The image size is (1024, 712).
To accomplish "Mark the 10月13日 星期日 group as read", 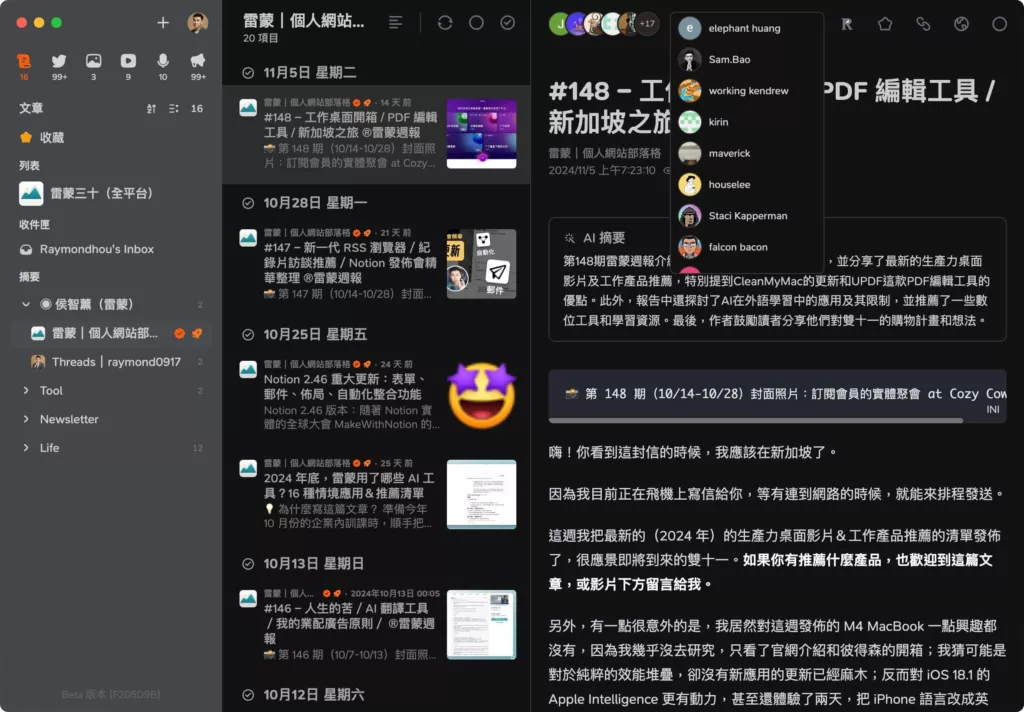I will [x=248, y=564].
